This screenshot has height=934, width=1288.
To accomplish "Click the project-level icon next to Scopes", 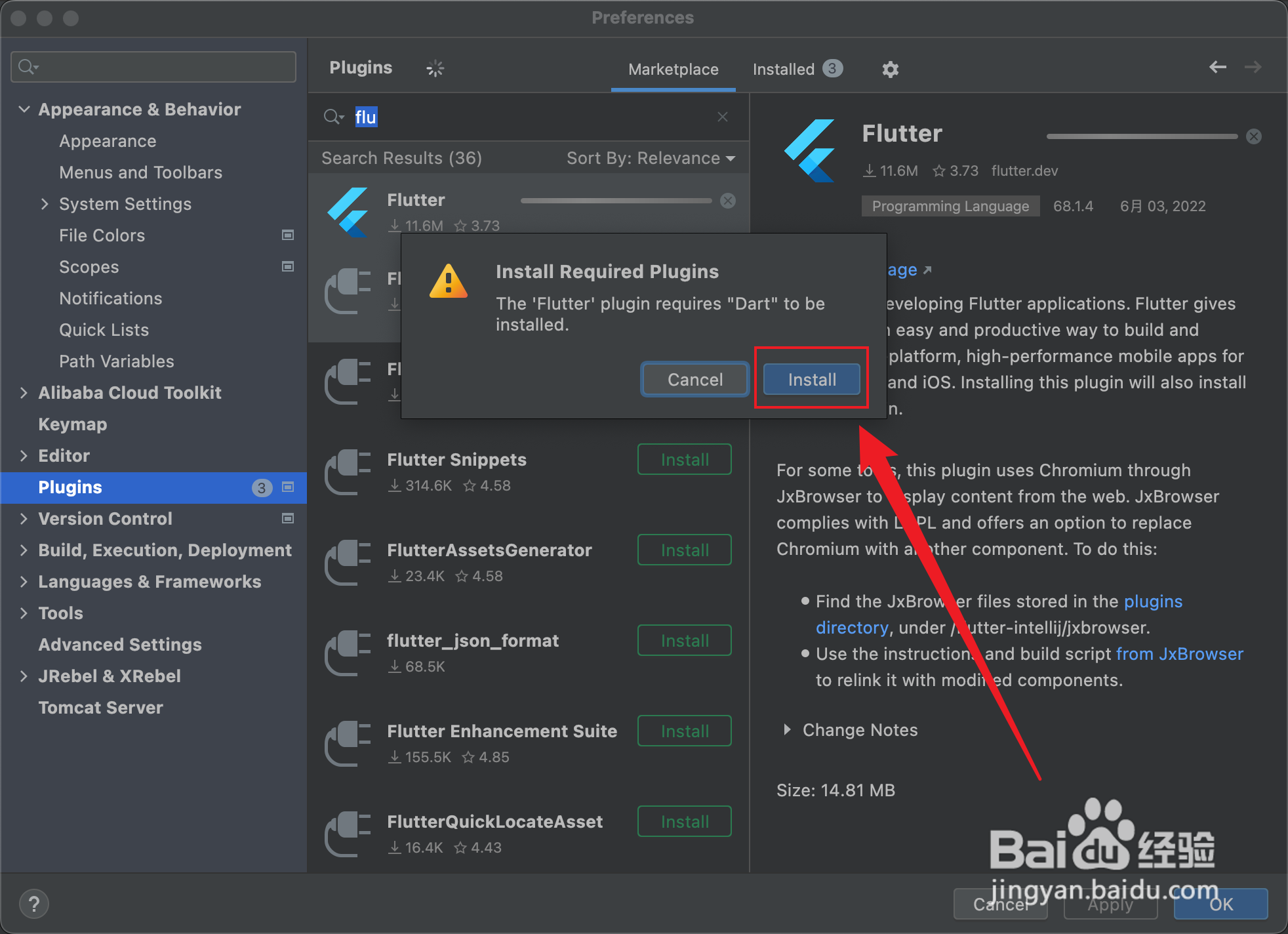I will tap(287, 266).
